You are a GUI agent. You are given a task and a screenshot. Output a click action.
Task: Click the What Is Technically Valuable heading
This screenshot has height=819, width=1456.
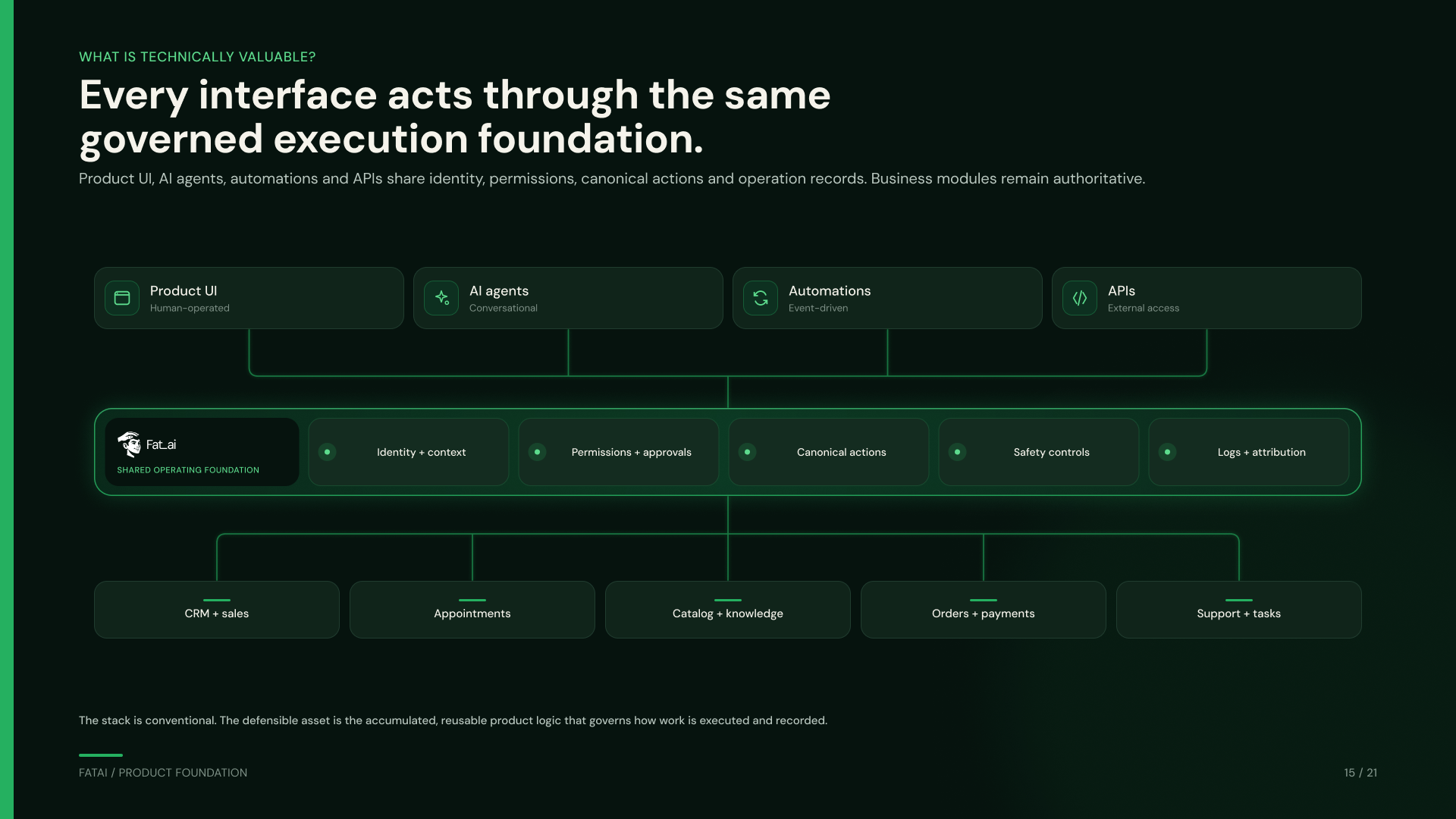coord(197,57)
